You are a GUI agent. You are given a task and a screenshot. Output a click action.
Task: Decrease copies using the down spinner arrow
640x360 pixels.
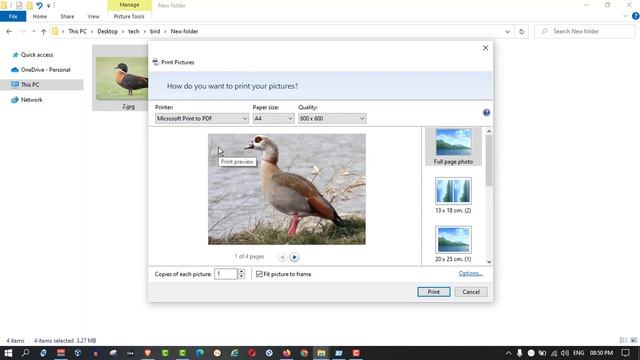(x=241, y=277)
